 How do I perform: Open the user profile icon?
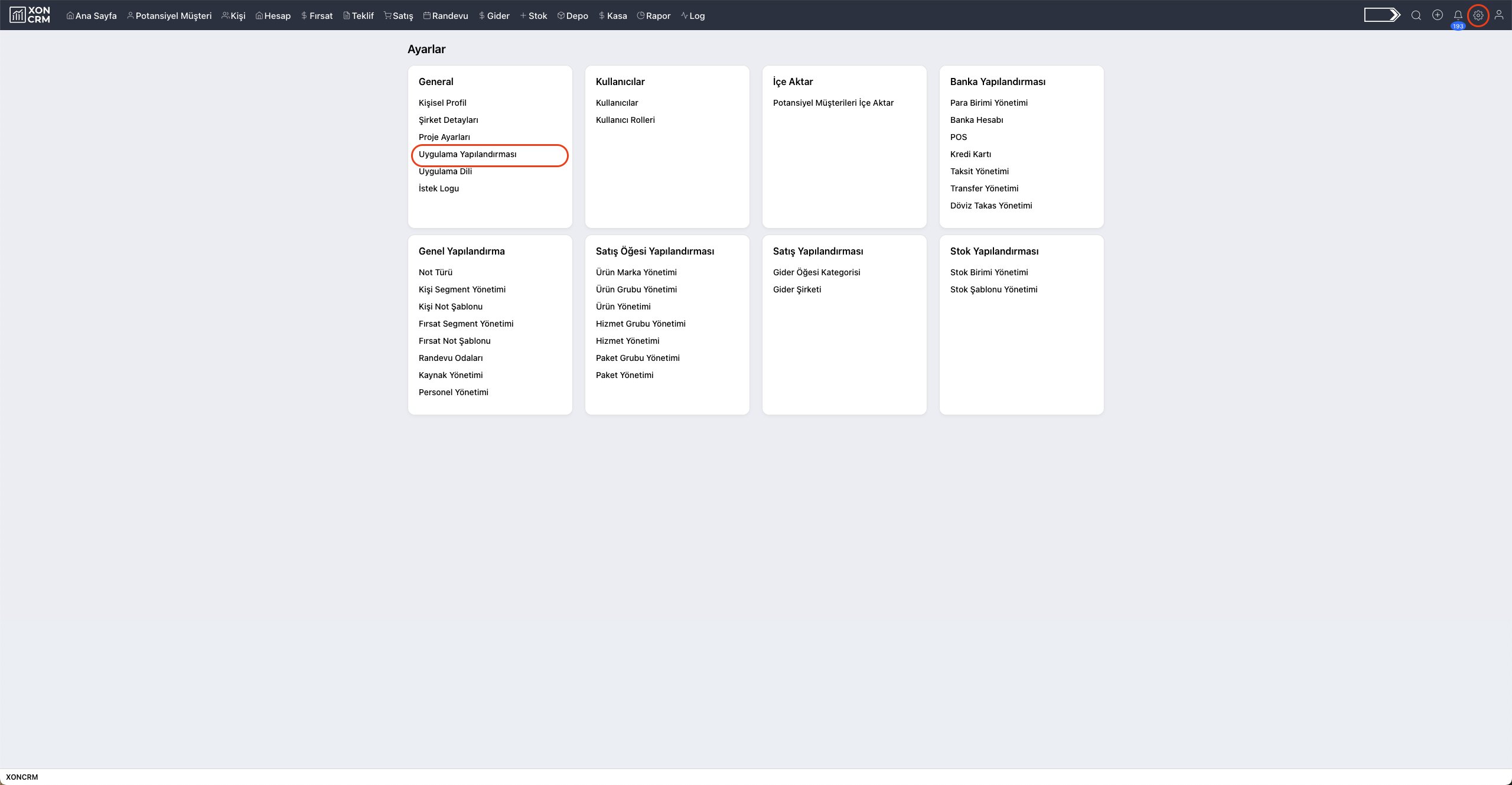point(1498,15)
